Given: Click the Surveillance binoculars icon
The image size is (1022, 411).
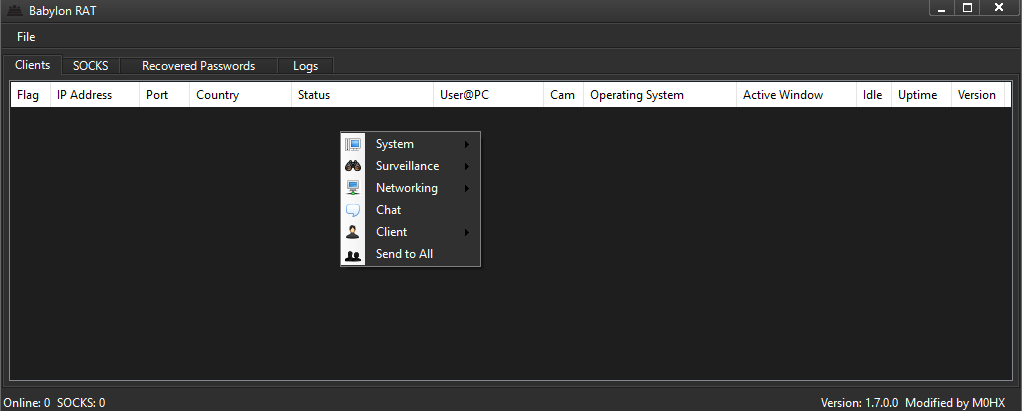Looking at the screenshot, I should [x=353, y=166].
